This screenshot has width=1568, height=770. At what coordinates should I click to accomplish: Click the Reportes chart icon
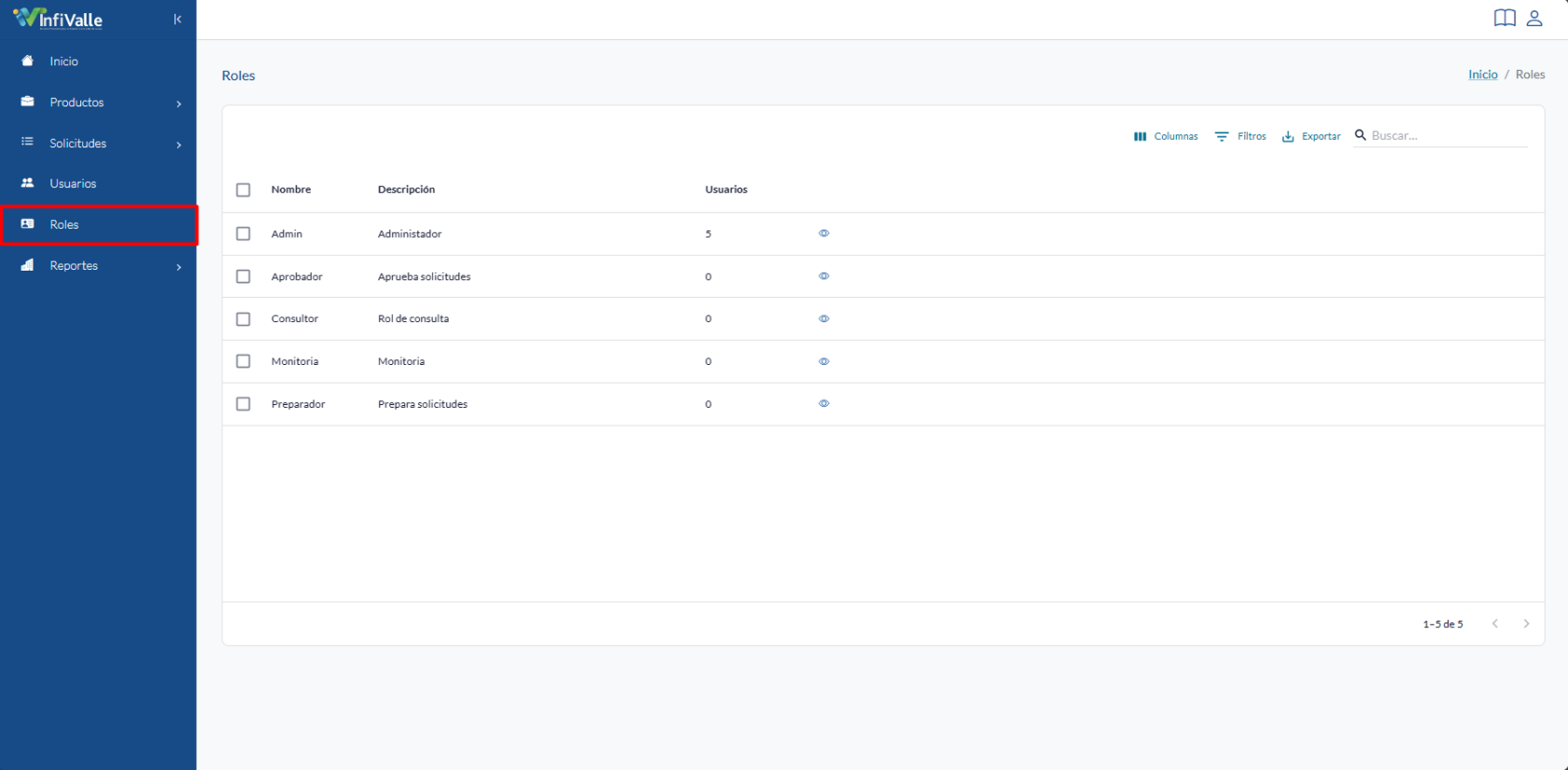(27, 265)
